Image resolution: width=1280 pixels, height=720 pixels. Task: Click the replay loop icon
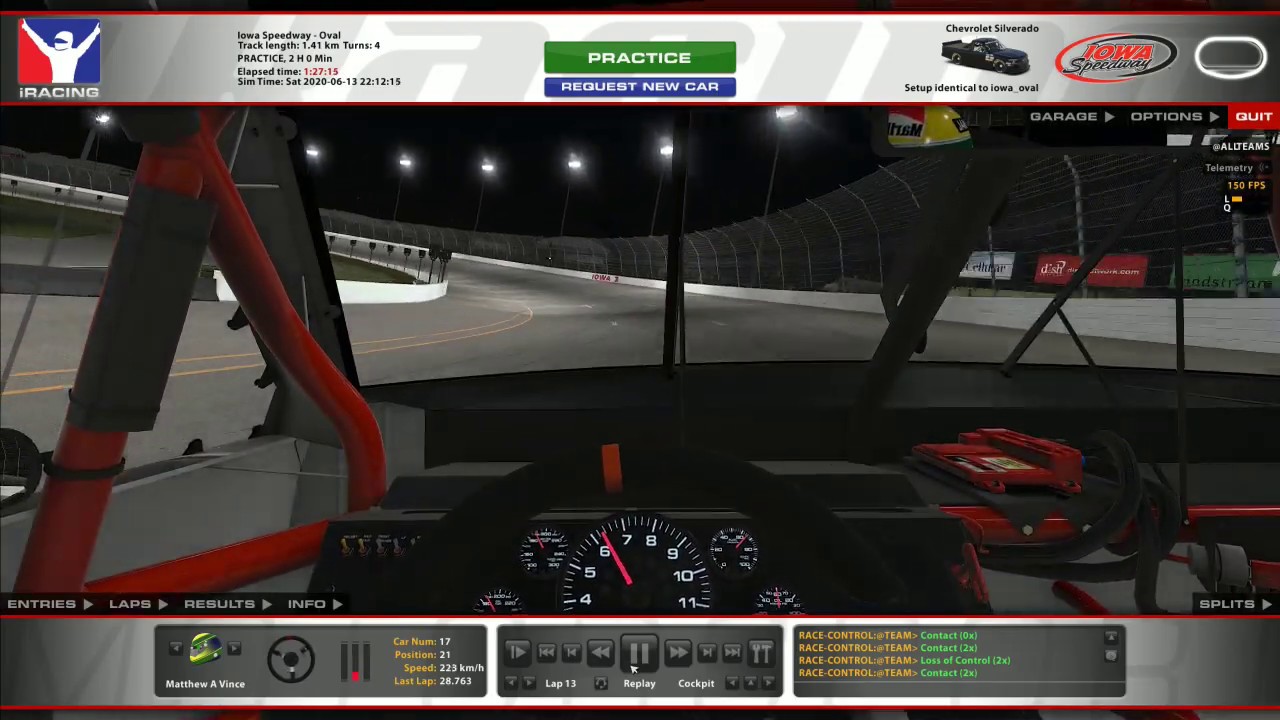click(600, 683)
